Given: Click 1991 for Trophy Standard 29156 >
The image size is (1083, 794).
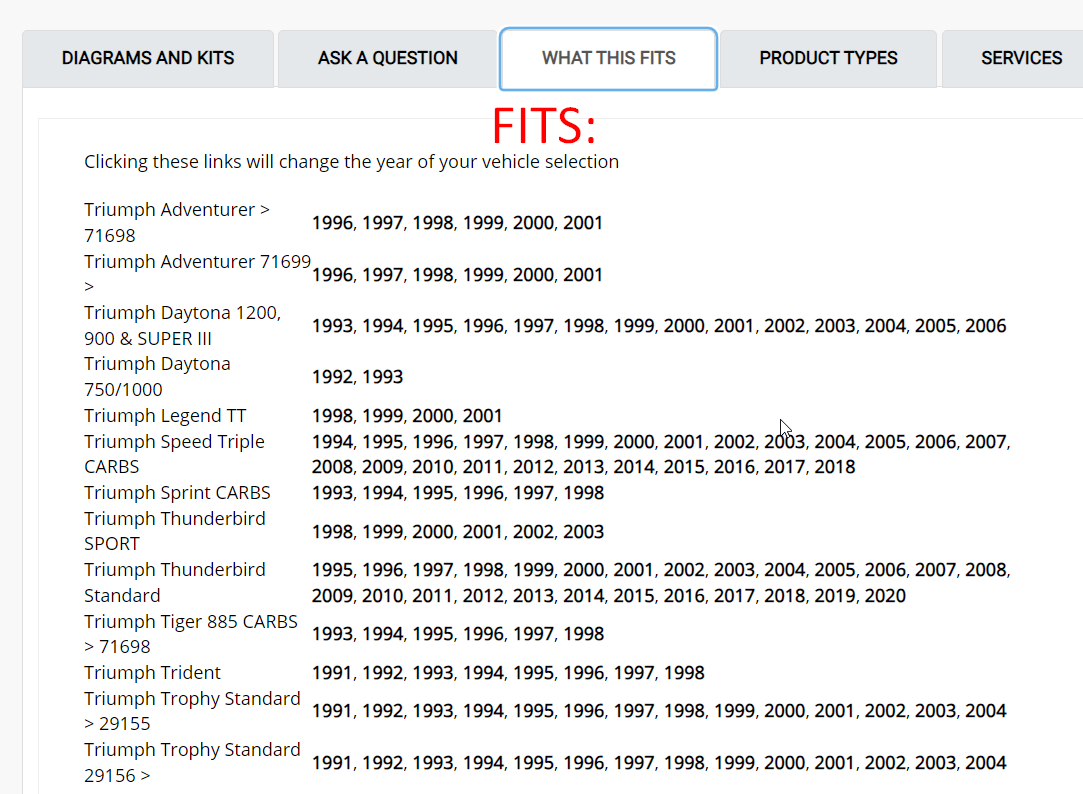Looking at the screenshot, I should (x=332, y=763).
